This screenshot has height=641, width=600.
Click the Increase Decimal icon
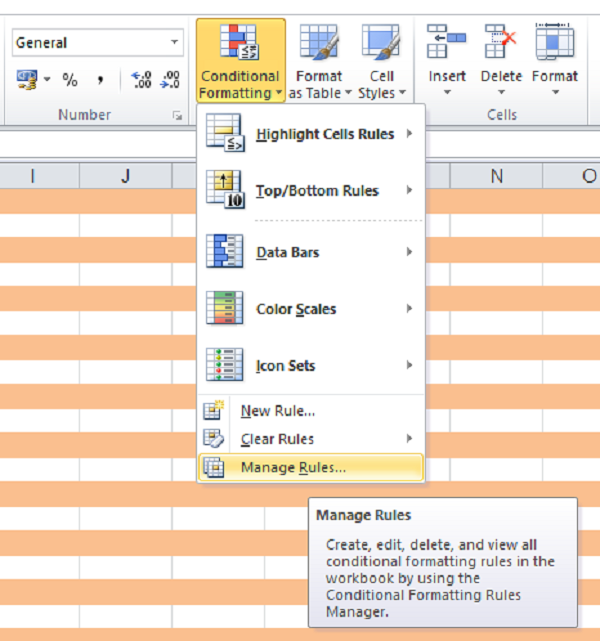141,80
